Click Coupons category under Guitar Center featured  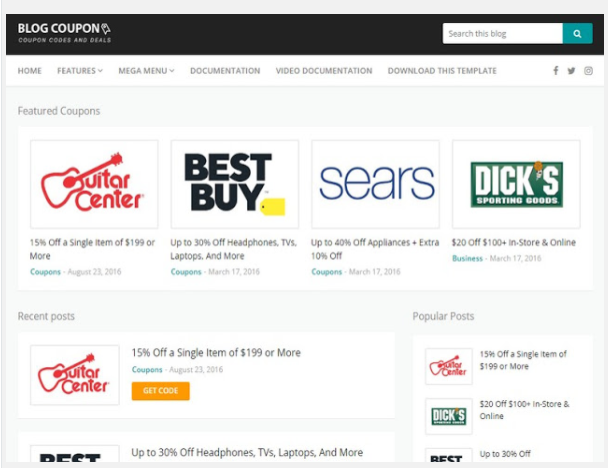45,272
